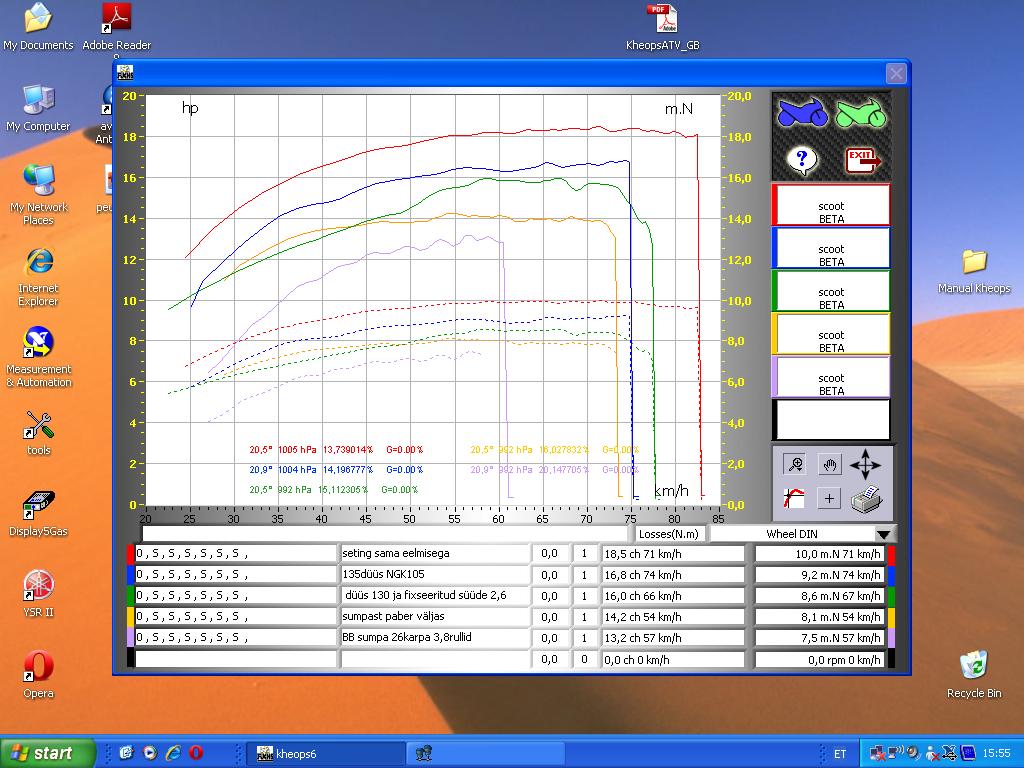Open the My Computer desktop icon

point(38,108)
